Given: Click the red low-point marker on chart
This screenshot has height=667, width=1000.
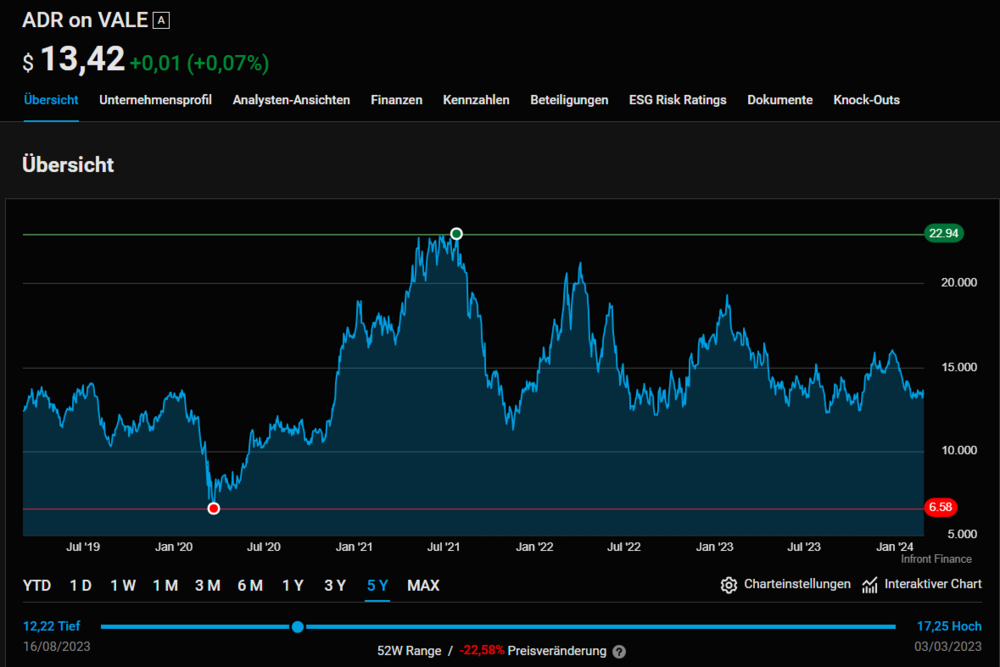Looking at the screenshot, I should click(x=213, y=509).
